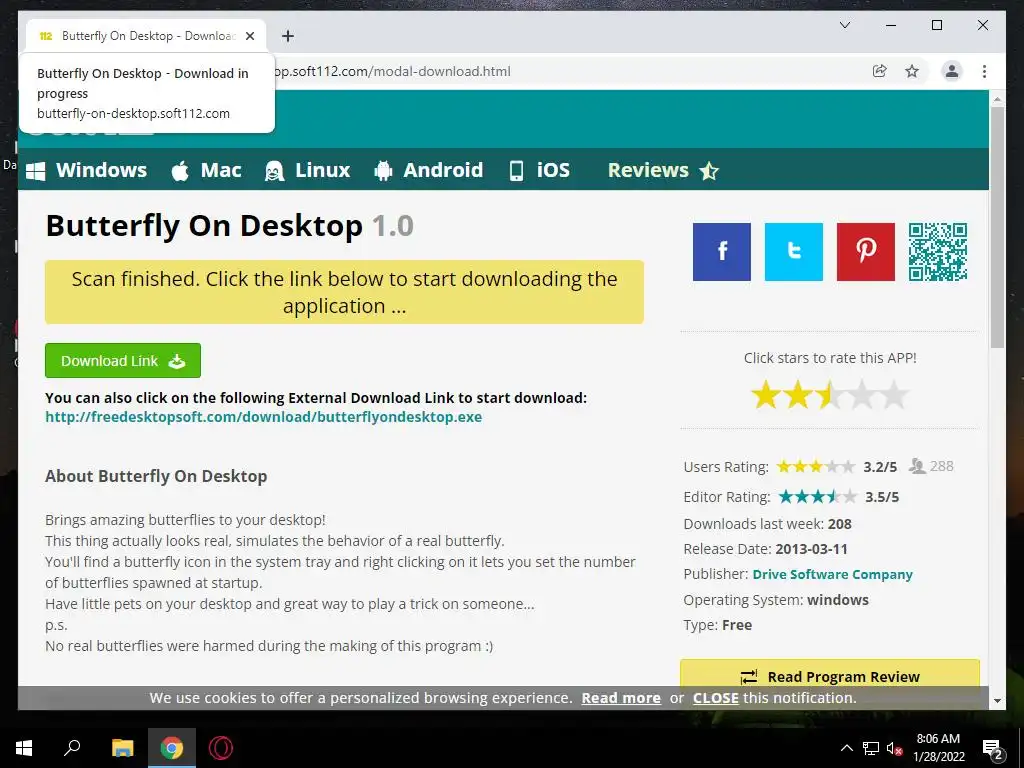
Task: Open the freedesktopsoft.com external download link
Action: (263, 417)
